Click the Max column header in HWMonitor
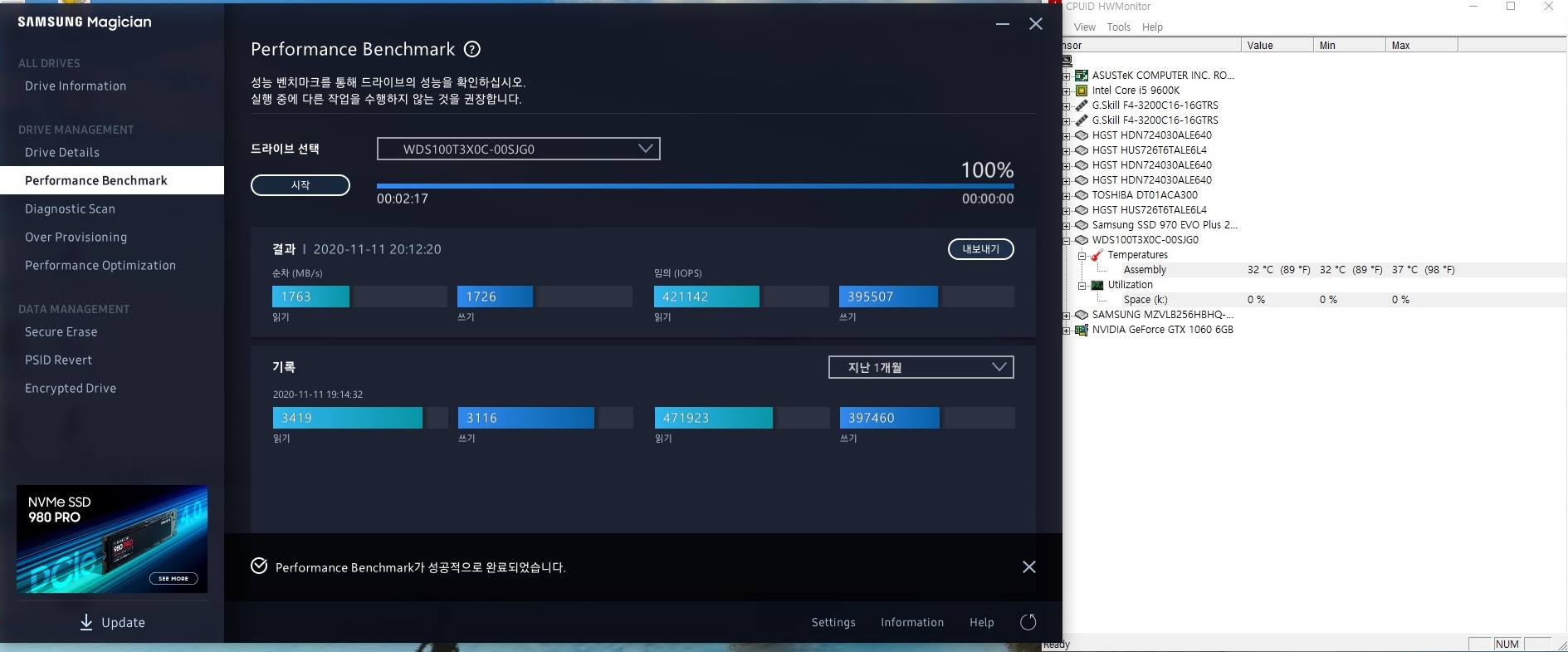Image resolution: width=1568 pixels, height=652 pixels. pyautogui.click(x=1421, y=46)
